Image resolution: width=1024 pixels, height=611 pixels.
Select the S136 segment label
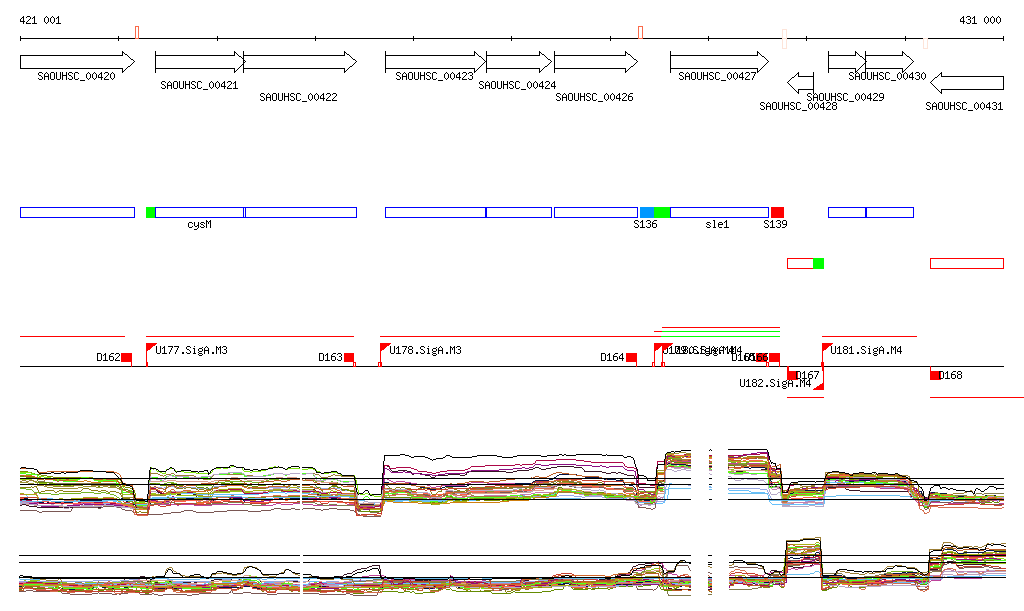(x=645, y=225)
